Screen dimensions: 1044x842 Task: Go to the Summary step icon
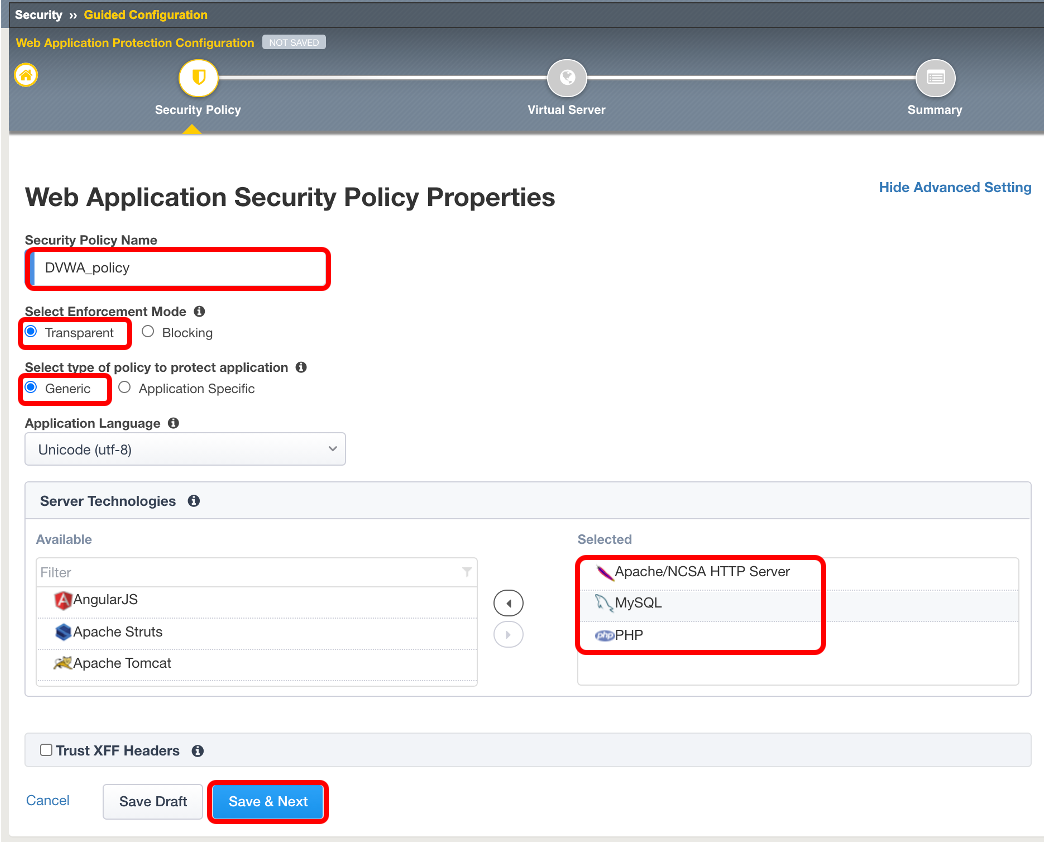935,78
